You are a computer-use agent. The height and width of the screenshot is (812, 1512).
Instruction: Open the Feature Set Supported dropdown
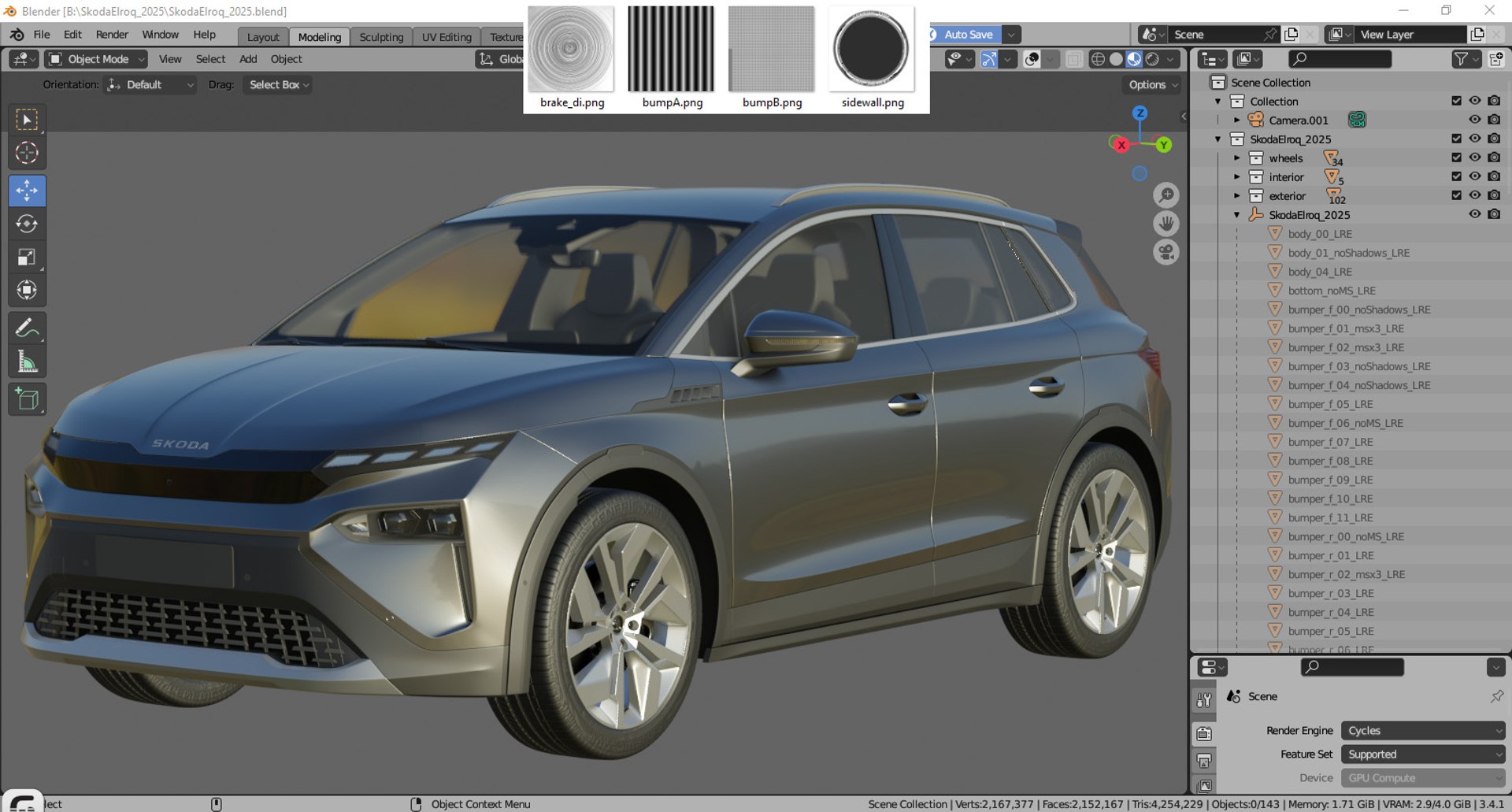click(1423, 755)
